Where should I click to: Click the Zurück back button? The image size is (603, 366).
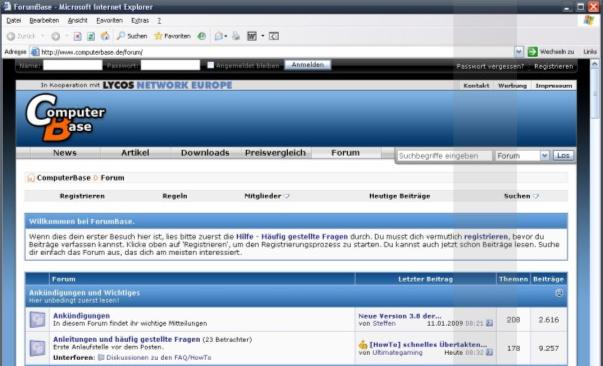[22, 36]
